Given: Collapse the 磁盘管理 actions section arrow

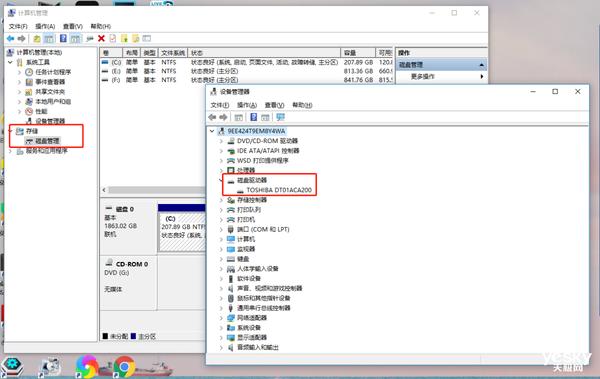Looking at the screenshot, I should [481, 65].
